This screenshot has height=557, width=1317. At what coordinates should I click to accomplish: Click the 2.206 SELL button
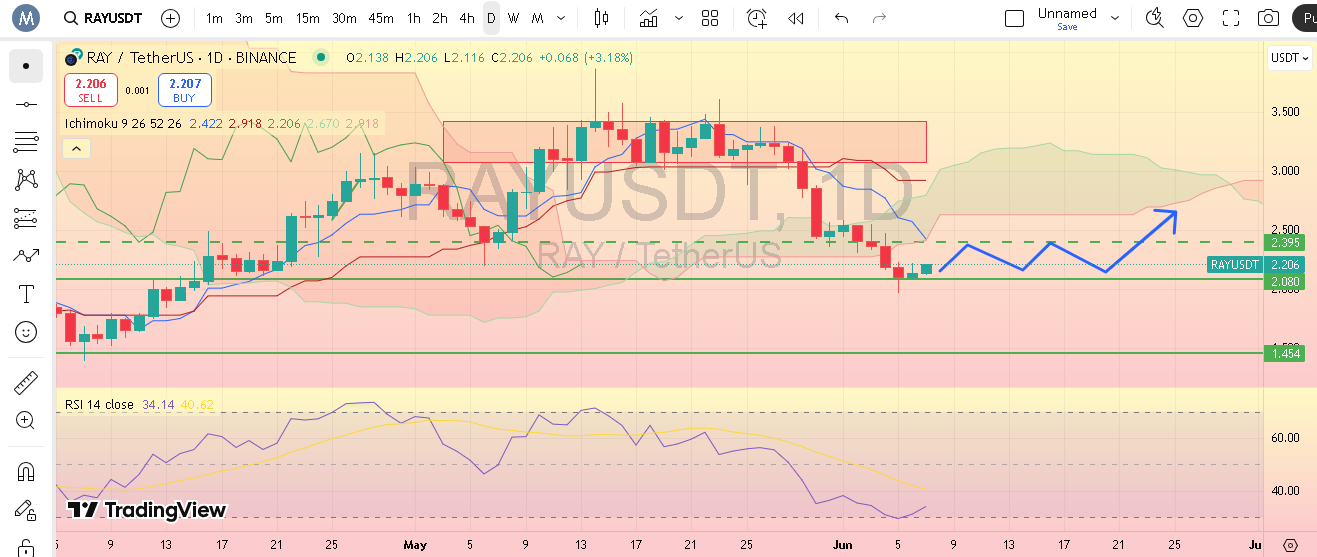pyautogui.click(x=91, y=90)
